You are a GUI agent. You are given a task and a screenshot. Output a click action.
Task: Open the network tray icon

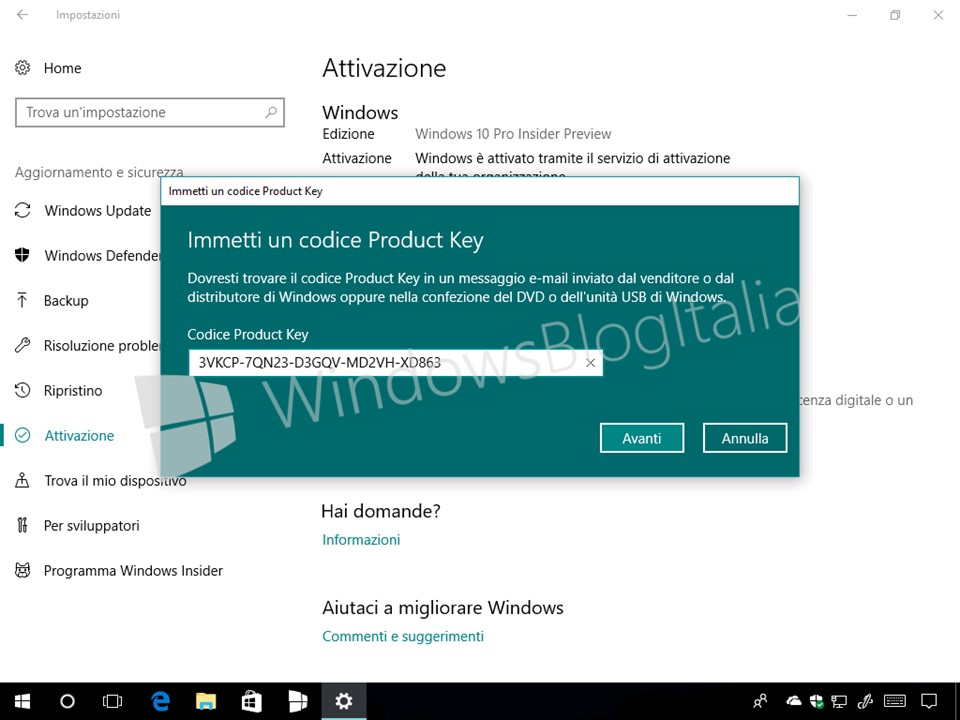(839, 701)
